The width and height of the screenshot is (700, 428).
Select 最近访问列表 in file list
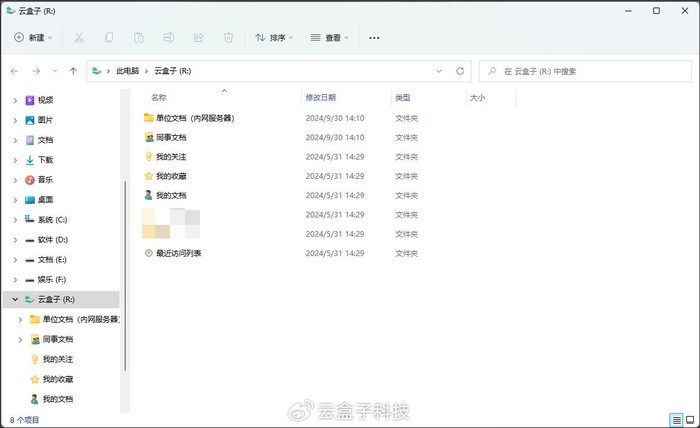pos(173,253)
